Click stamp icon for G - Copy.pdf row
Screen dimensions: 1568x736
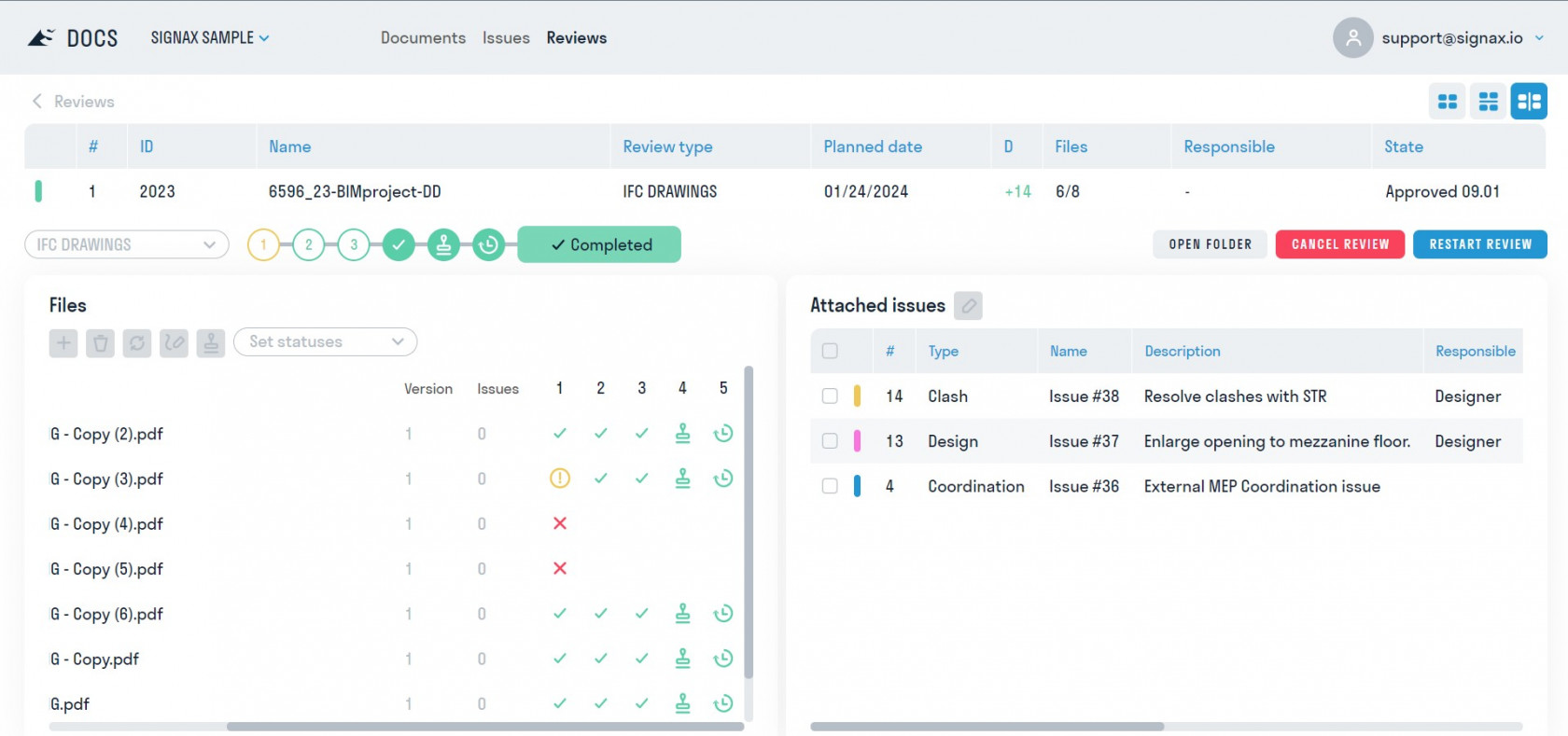tap(683, 658)
